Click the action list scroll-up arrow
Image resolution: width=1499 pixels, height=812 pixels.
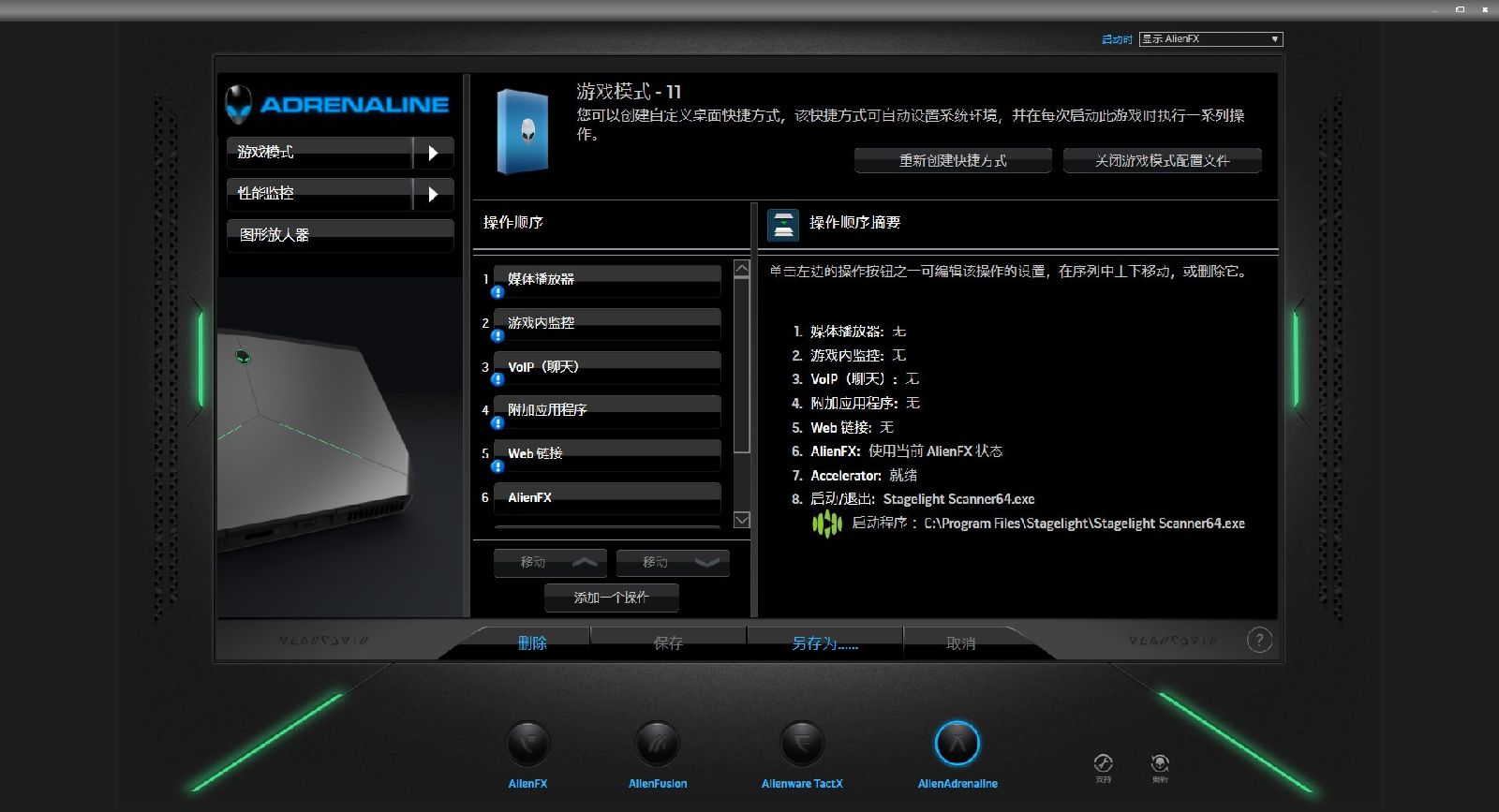click(742, 269)
